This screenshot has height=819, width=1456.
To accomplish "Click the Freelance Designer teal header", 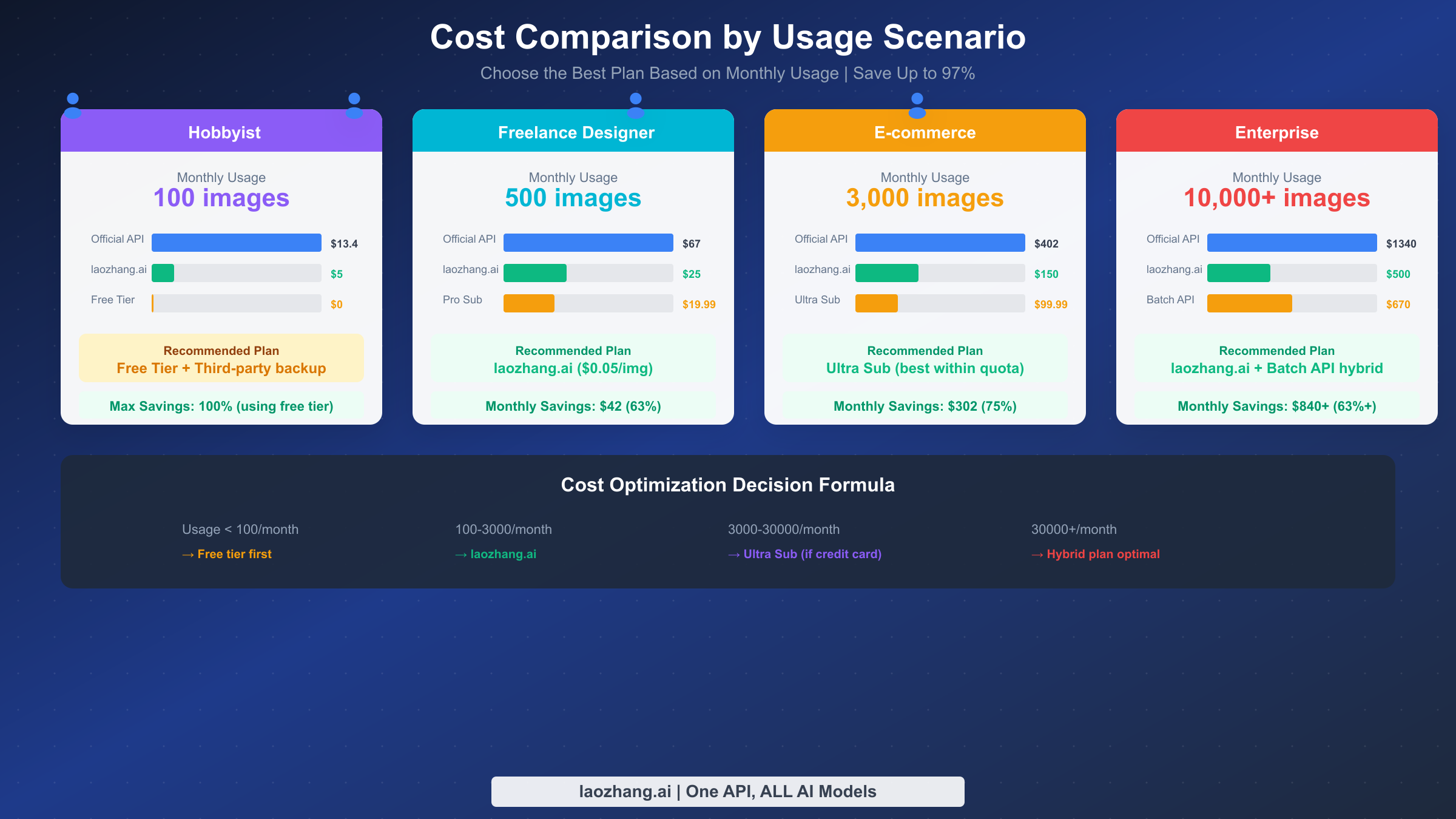I will (x=573, y=132).
